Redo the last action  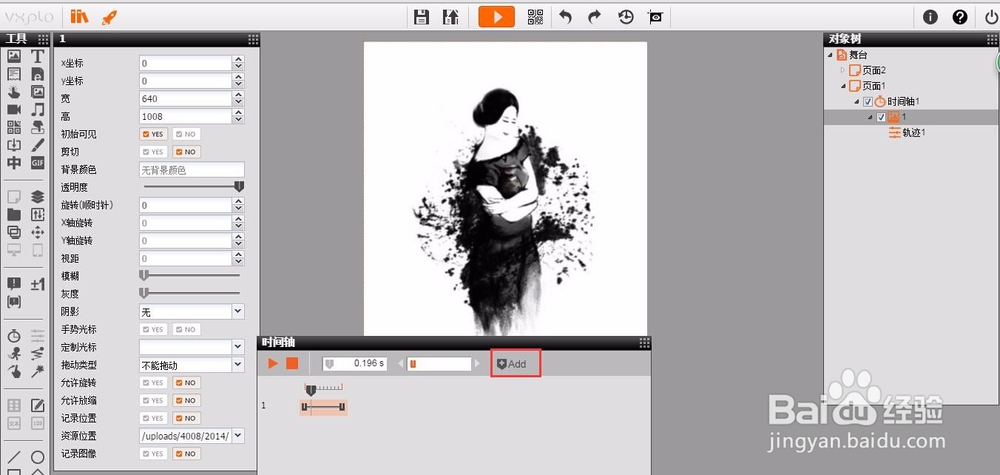[594, 17]
